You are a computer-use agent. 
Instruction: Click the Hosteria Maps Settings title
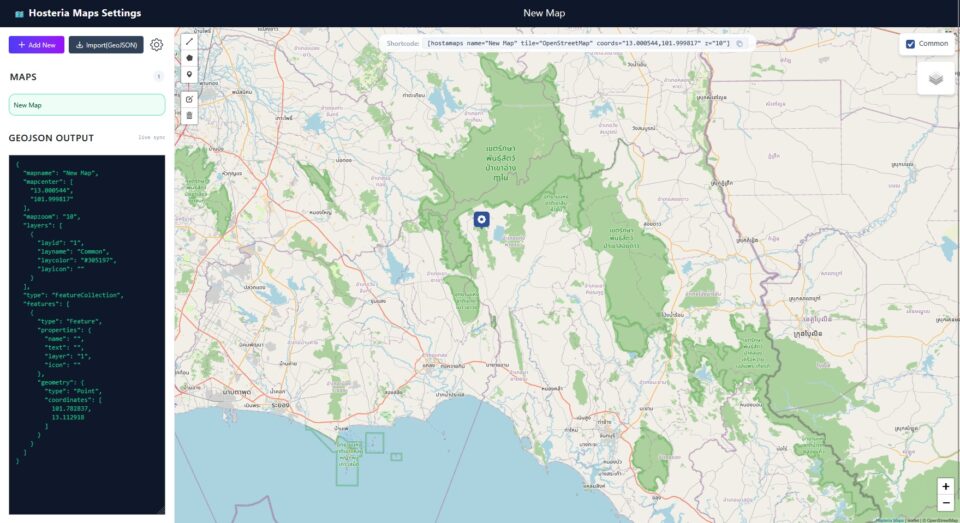click(84, 13)
